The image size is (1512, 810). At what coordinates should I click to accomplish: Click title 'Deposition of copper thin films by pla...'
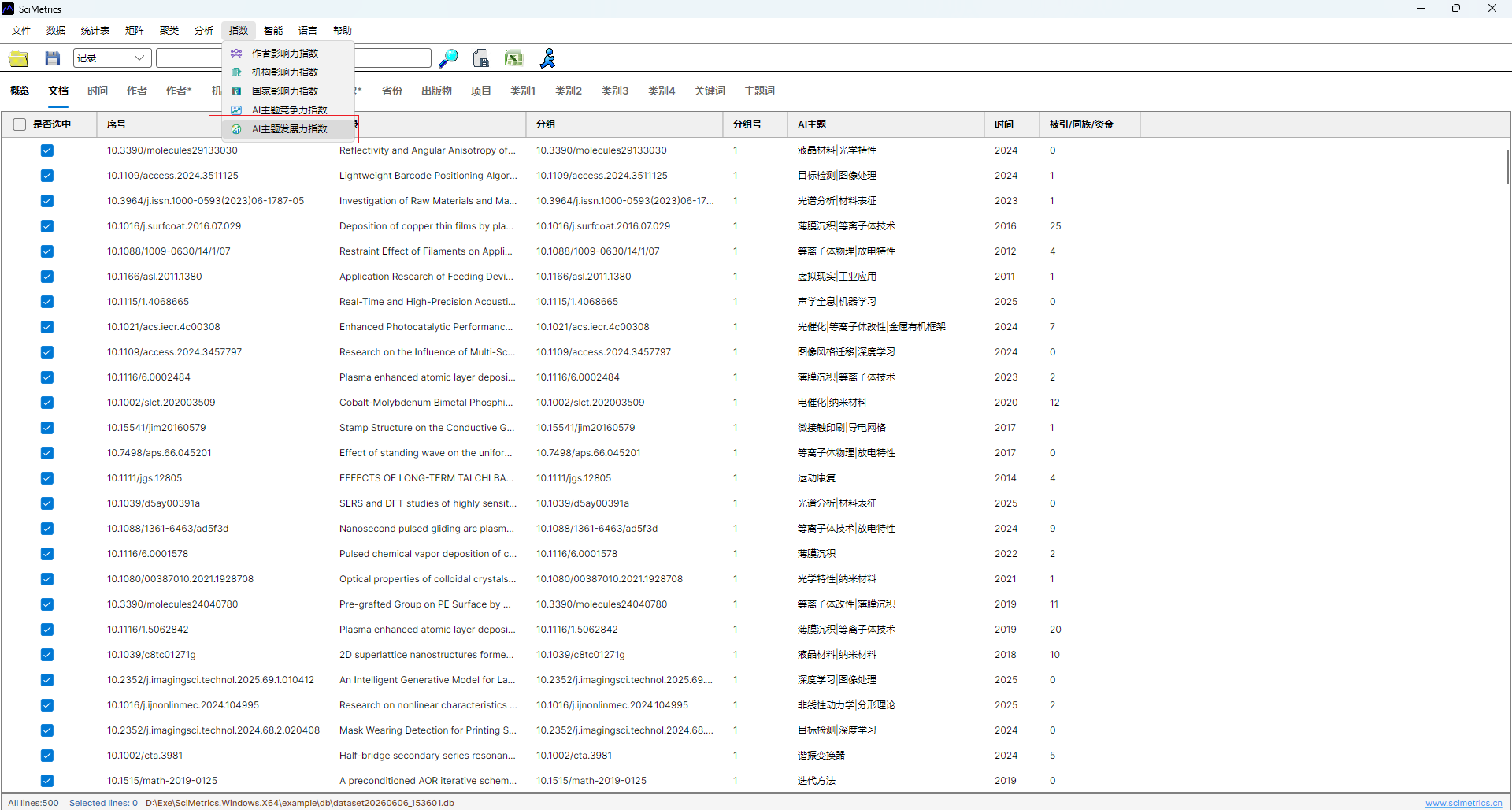pyautogui.click(x=426, y=226)
